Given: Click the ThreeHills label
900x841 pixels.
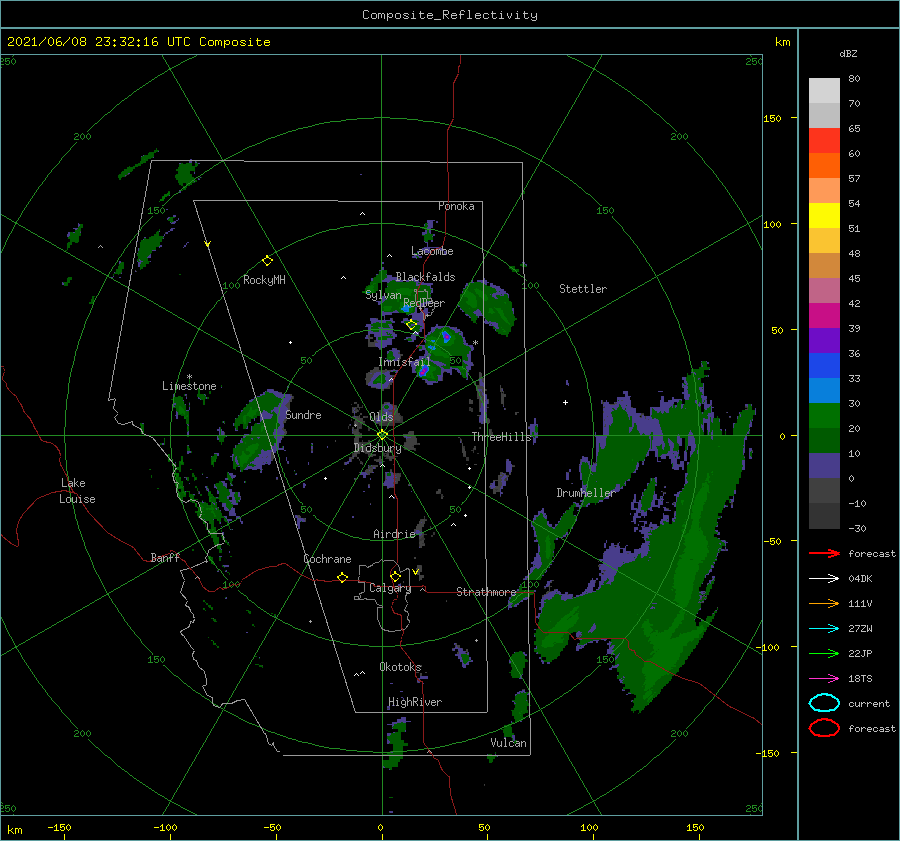Looking at the screenshot, I should (x=502, y=437).
